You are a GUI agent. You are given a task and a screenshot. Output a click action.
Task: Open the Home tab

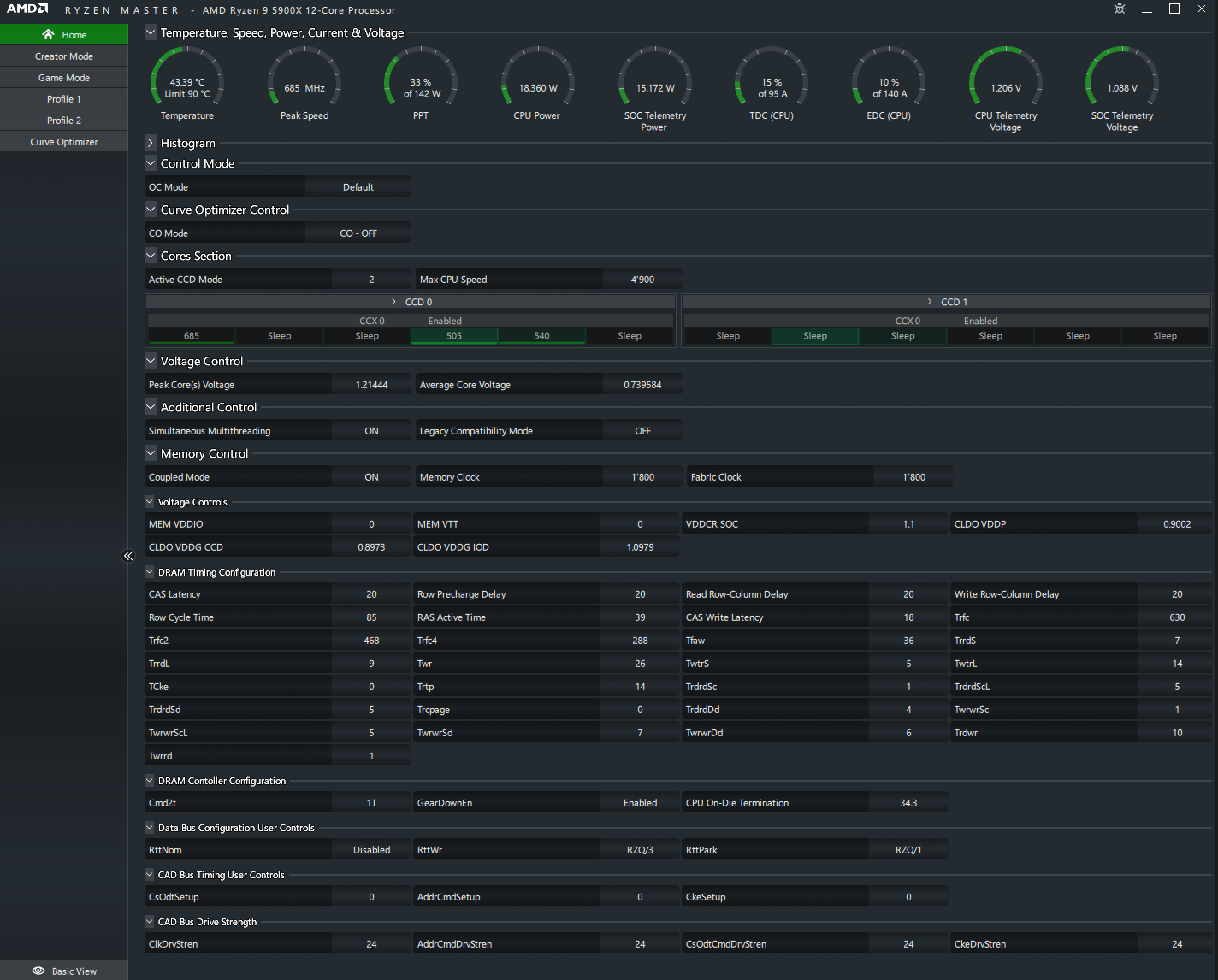(64, 35)
